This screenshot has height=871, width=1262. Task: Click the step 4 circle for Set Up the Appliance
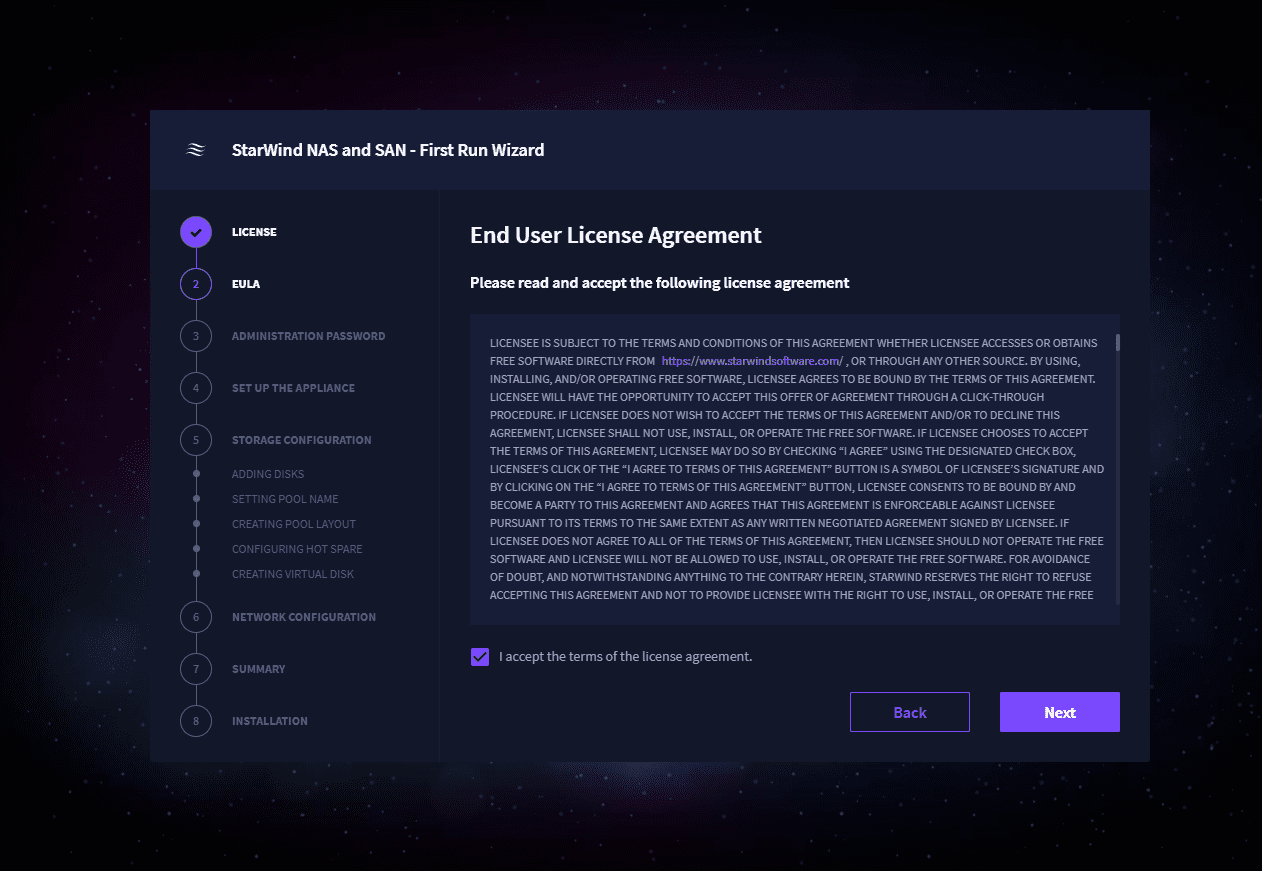click(196, 388)
